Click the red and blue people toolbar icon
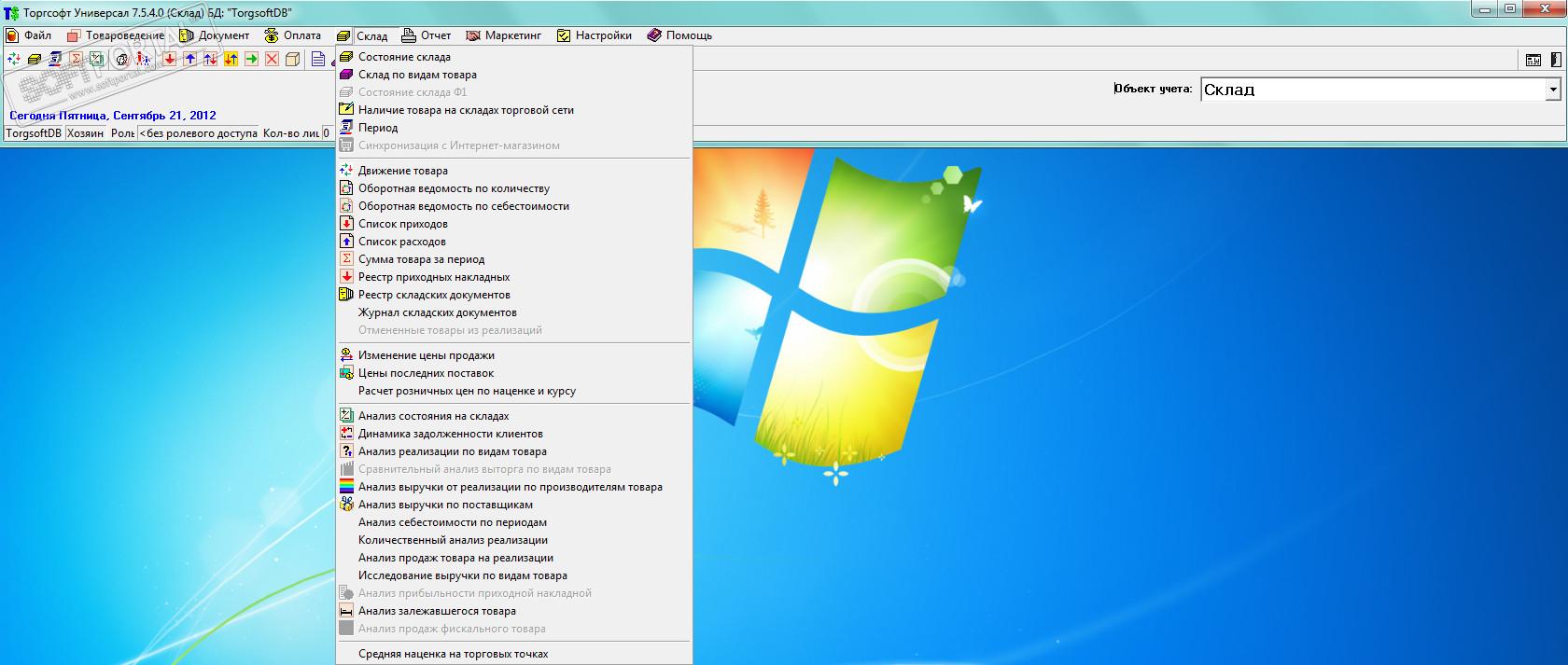The width and height of the screenshot is (1568, 665). point(143,59)
